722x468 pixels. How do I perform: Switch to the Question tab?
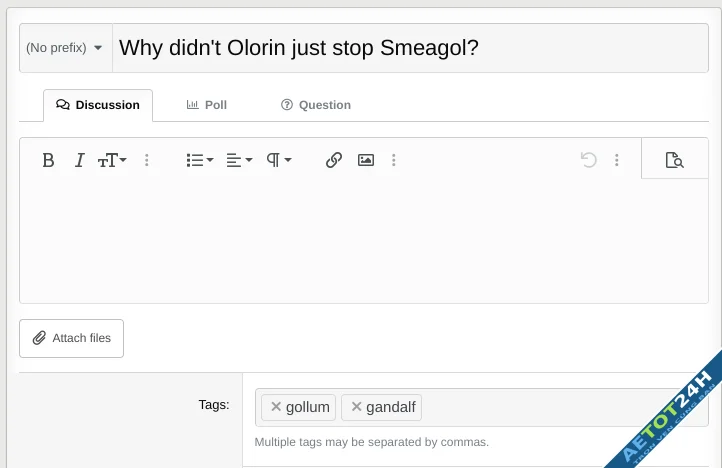(316, 105)
